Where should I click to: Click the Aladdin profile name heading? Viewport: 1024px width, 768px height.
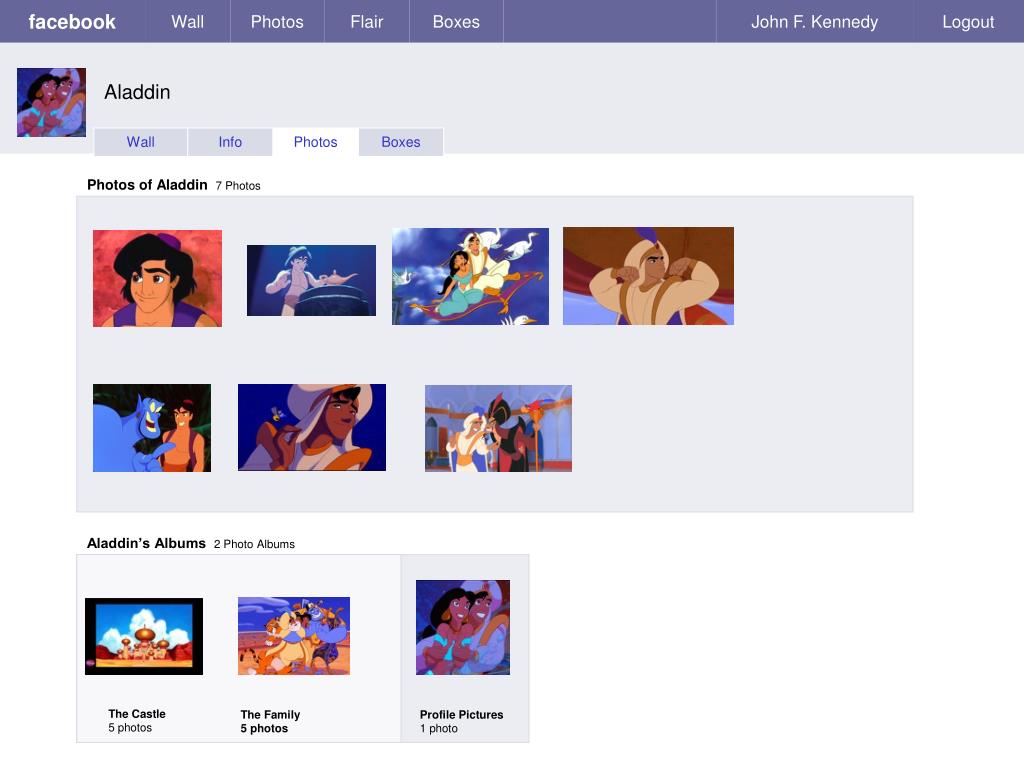(x=137, y=92)
